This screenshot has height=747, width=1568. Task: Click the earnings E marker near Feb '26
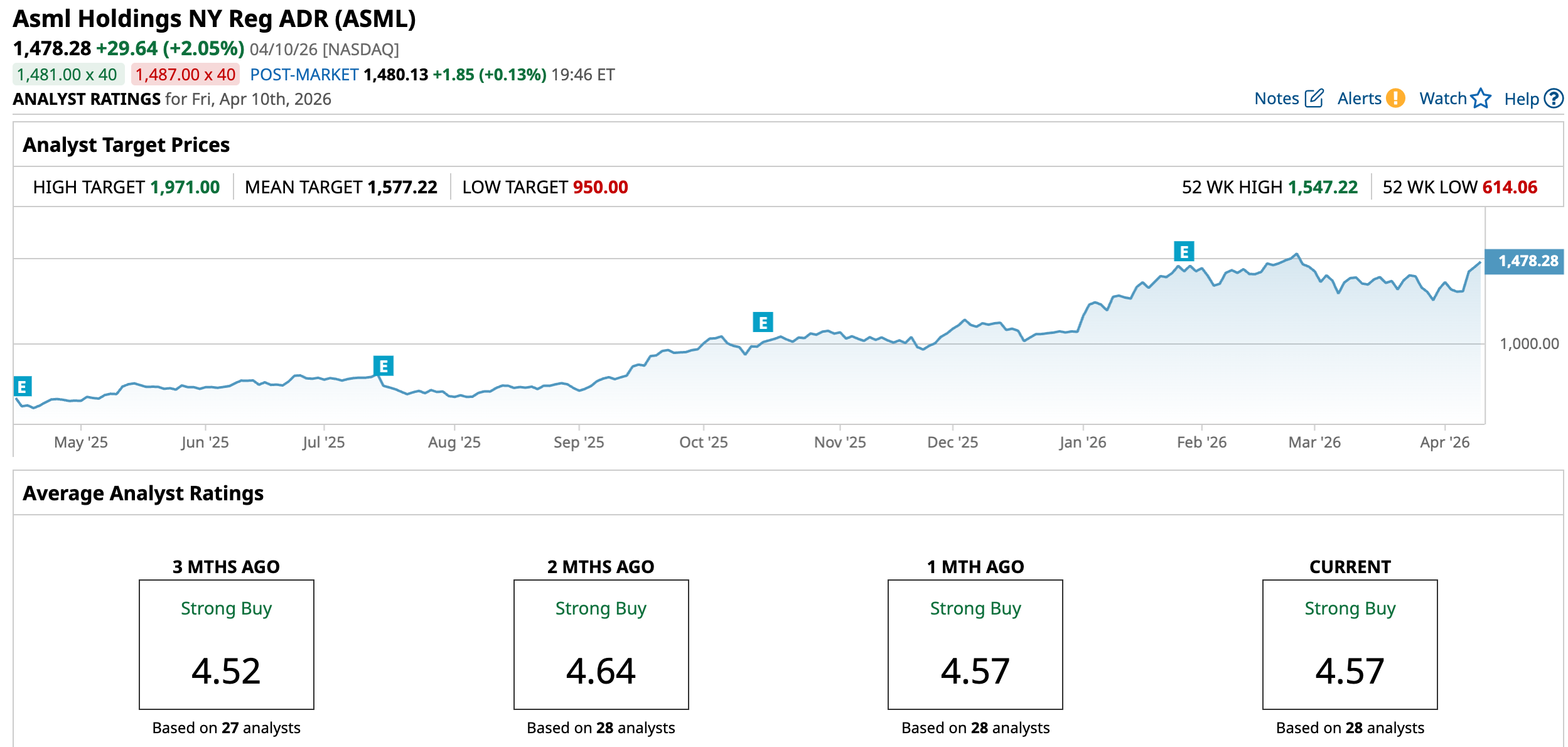[1184, 252]
